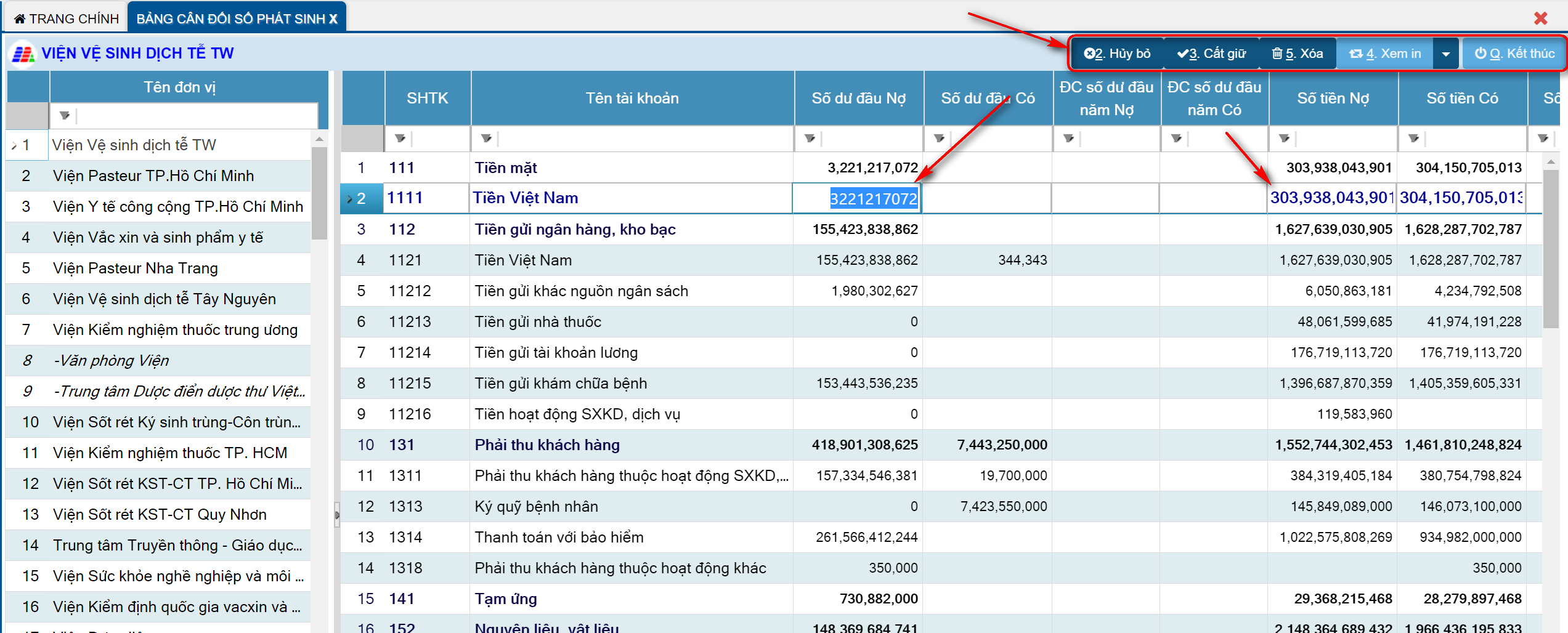Click the Kết thúc button

(1514, 54)
